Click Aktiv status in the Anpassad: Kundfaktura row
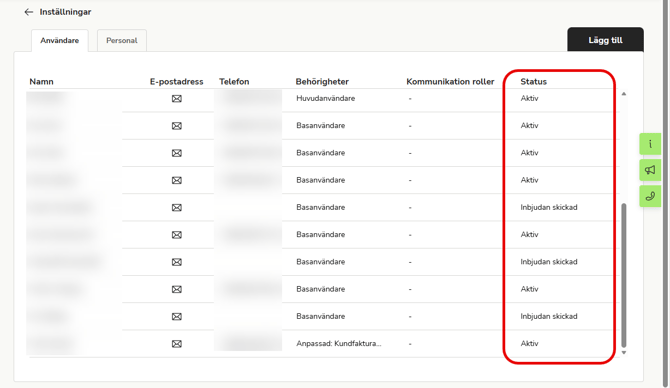The image size is (670, 388). pos(529,344)
